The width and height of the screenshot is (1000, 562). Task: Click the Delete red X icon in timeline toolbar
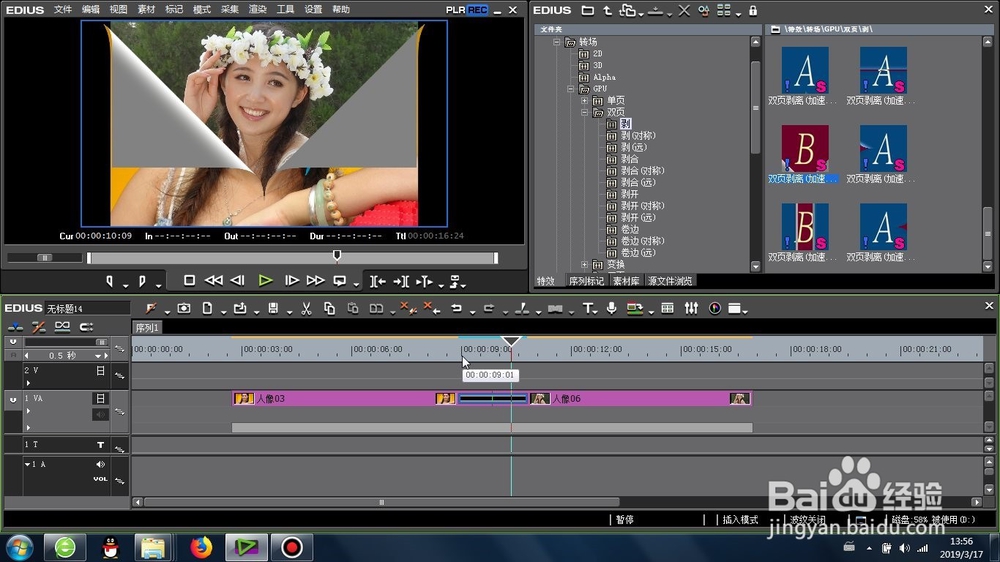coord(407,308)
